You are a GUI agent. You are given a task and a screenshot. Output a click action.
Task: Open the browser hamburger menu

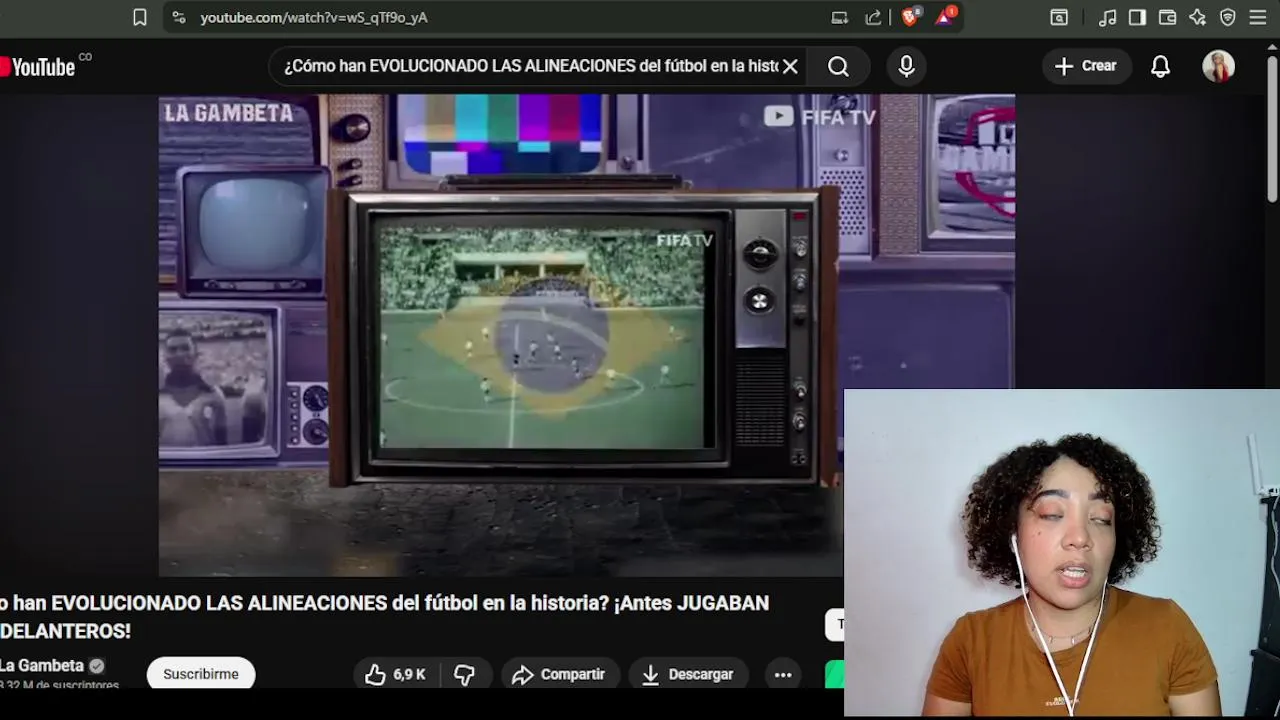click(x=1258, y=17)
